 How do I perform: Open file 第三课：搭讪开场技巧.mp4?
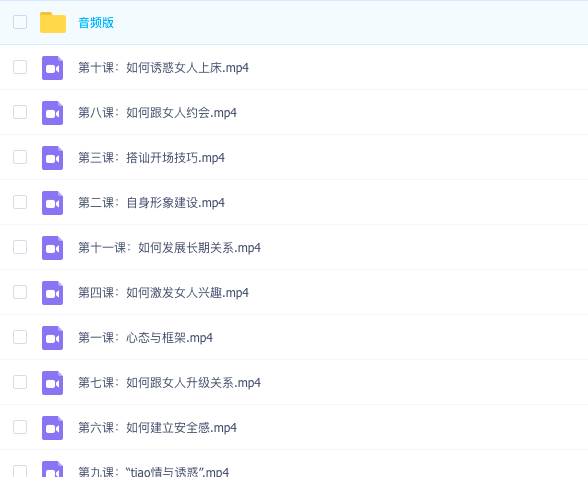[152, 158]
